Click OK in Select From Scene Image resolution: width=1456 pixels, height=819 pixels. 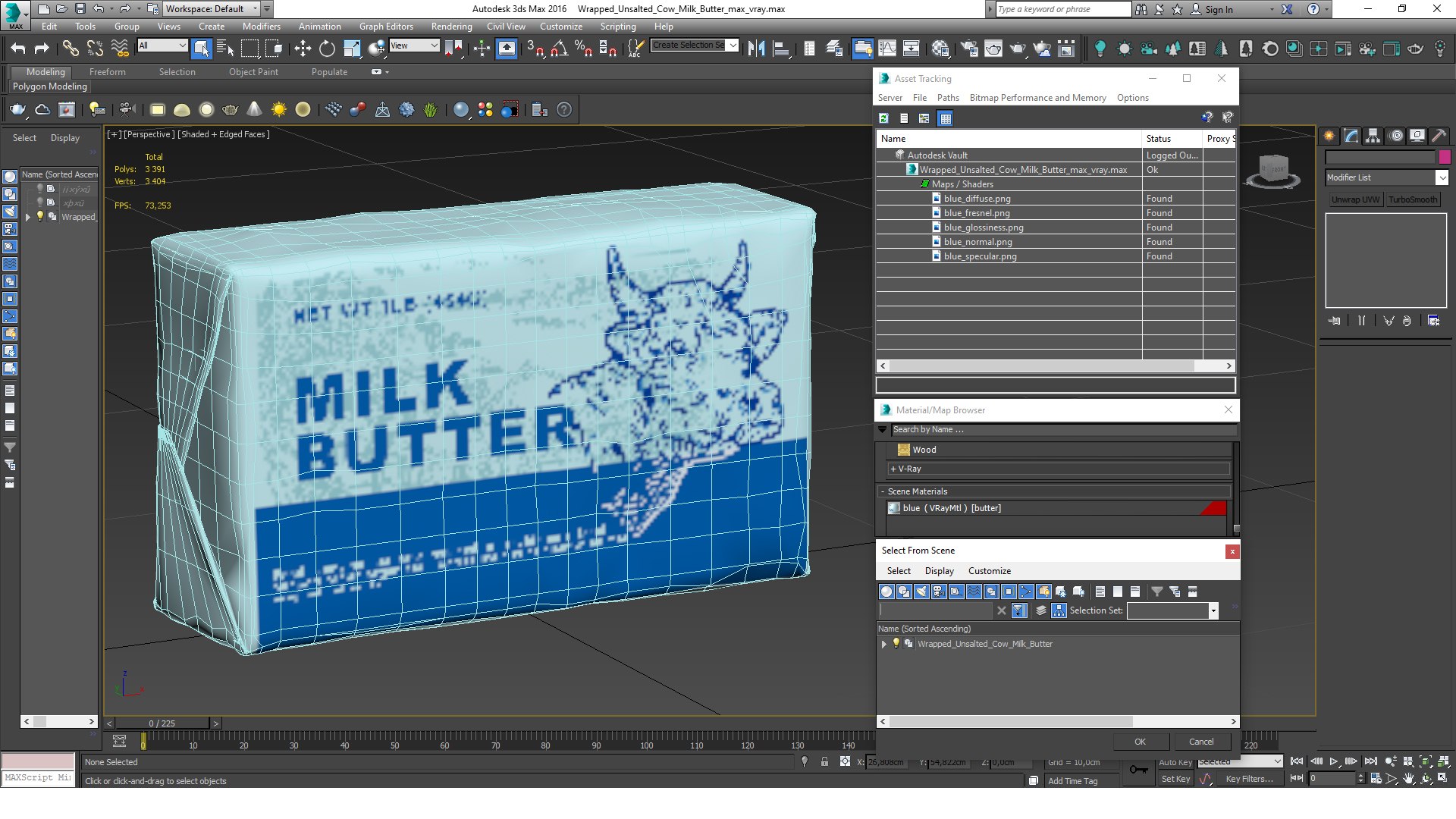1141,742
